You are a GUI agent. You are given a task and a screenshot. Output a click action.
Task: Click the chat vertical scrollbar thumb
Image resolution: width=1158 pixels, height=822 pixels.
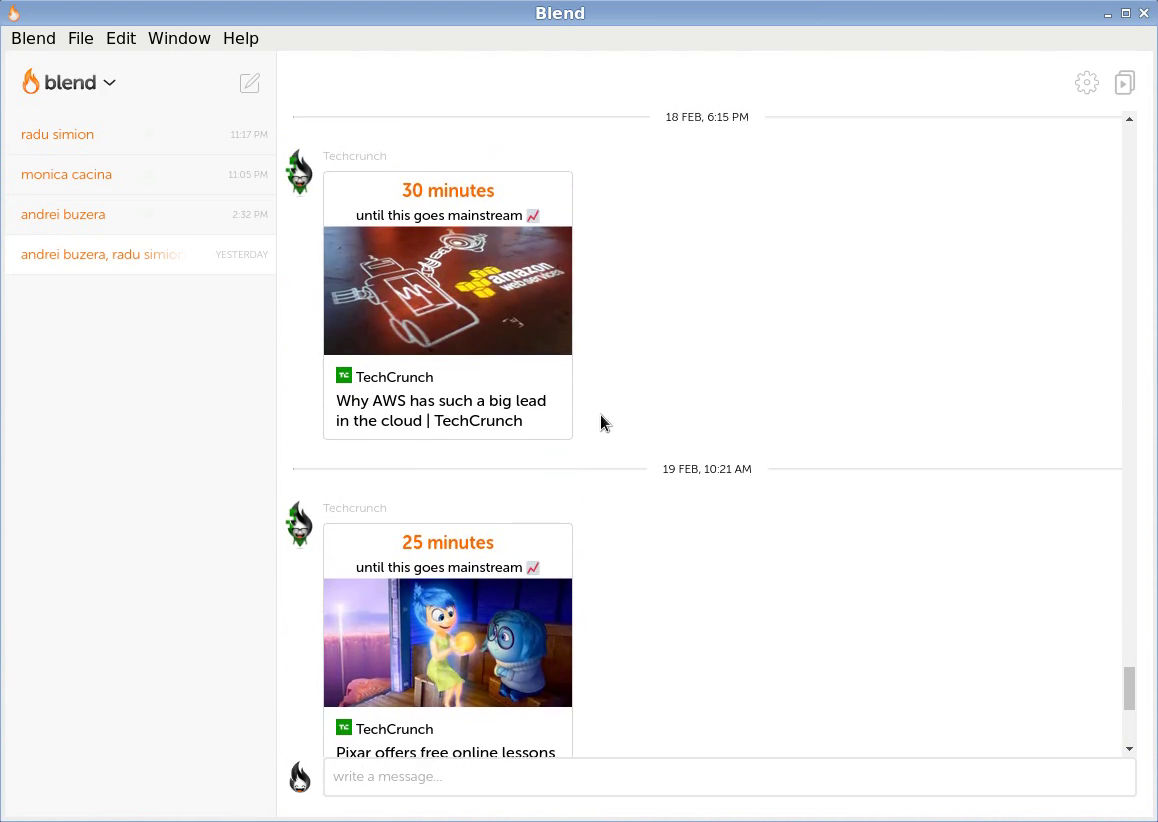[1129, 688]
